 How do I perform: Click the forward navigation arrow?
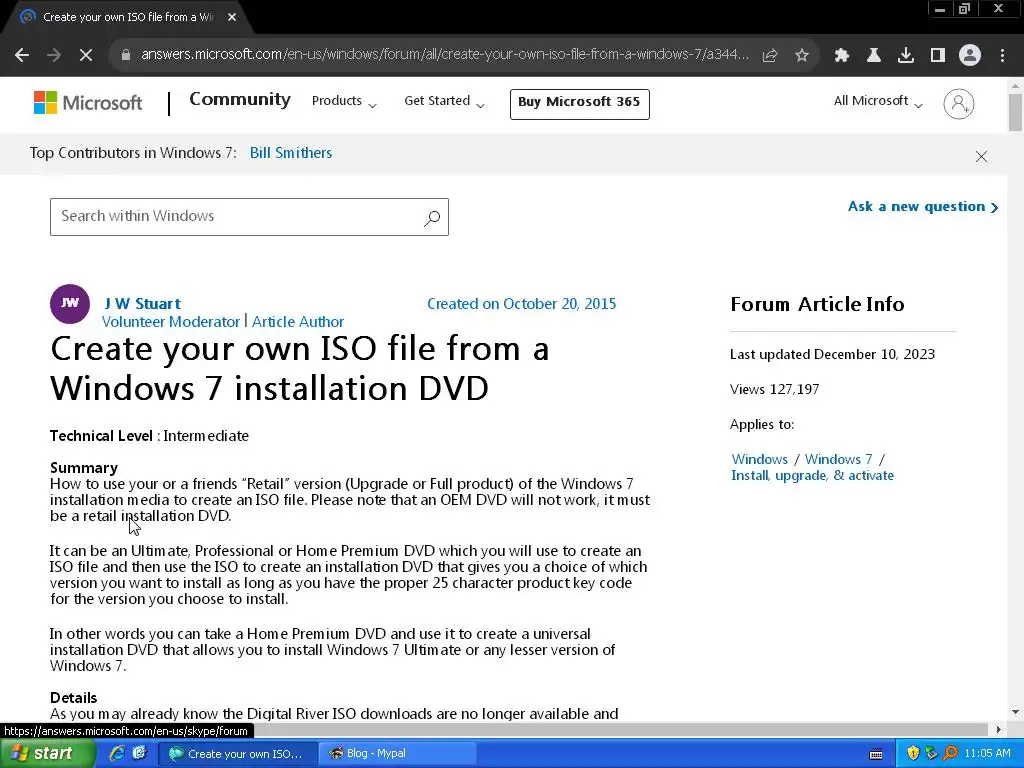click(54, 55)
